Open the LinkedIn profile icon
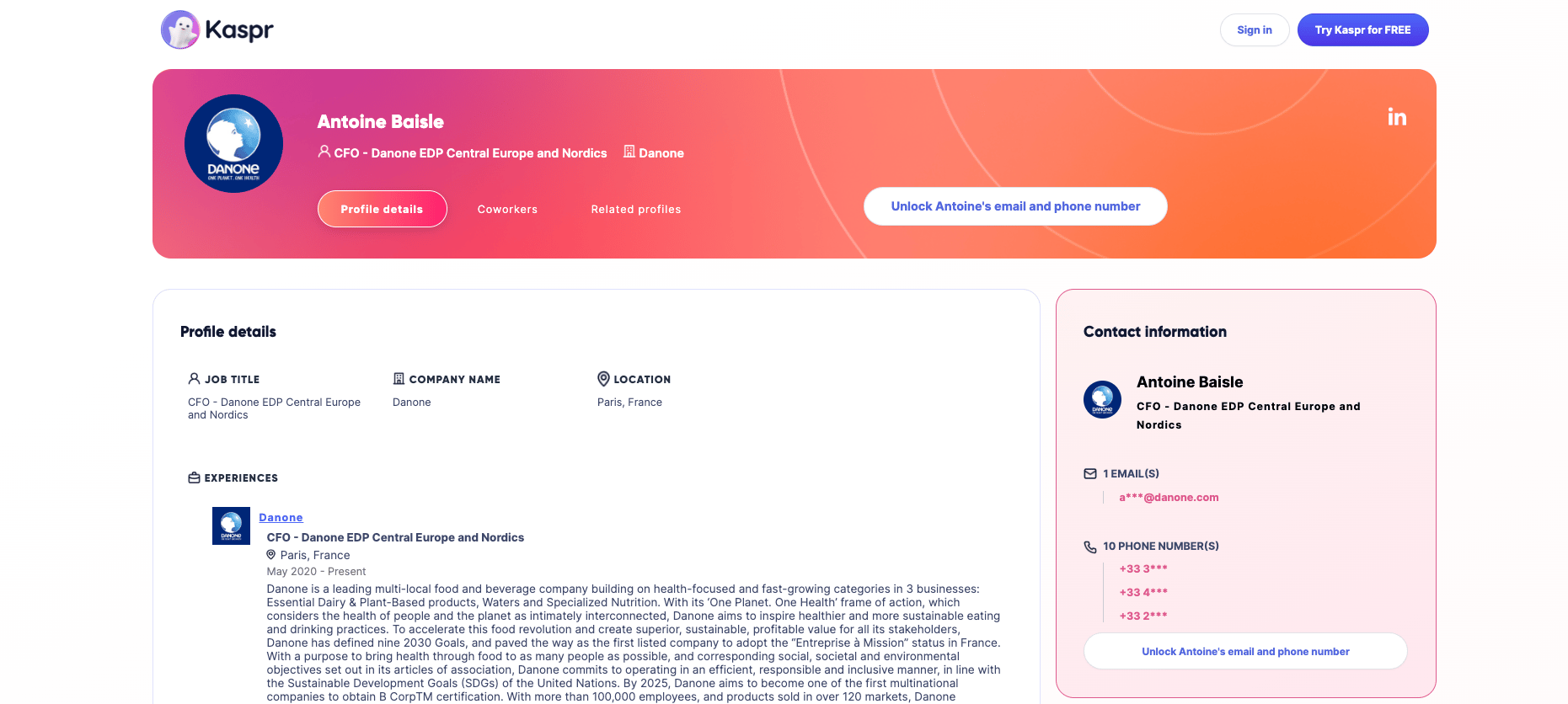The height and width of the screenshot is (704, 1568). pos(1397,117)
